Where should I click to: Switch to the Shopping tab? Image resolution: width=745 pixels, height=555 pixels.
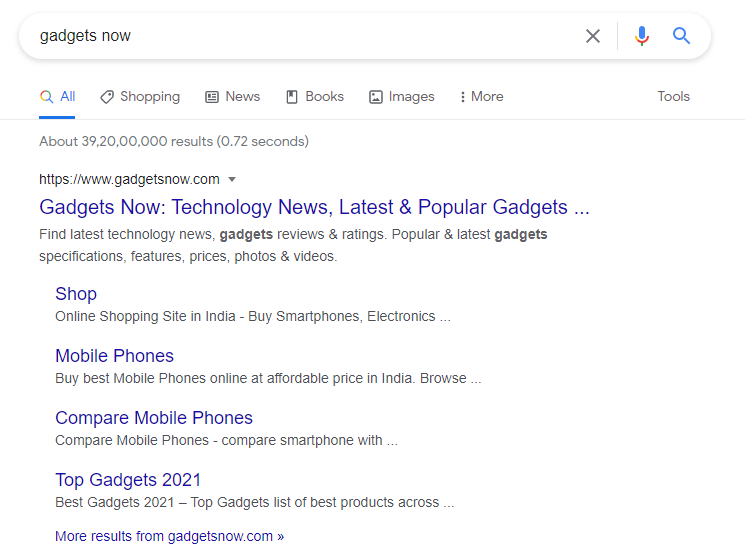coord(140,96)
